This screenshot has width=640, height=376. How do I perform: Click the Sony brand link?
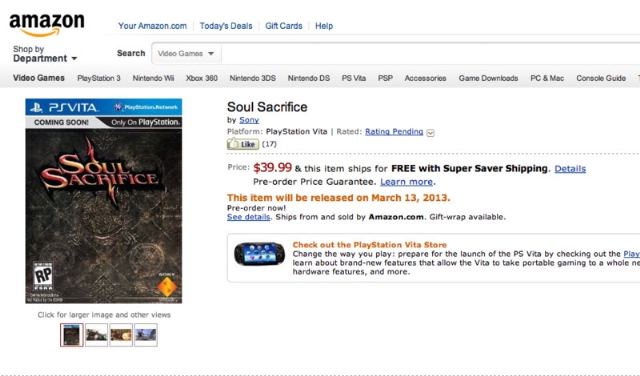tap(249, 120)
